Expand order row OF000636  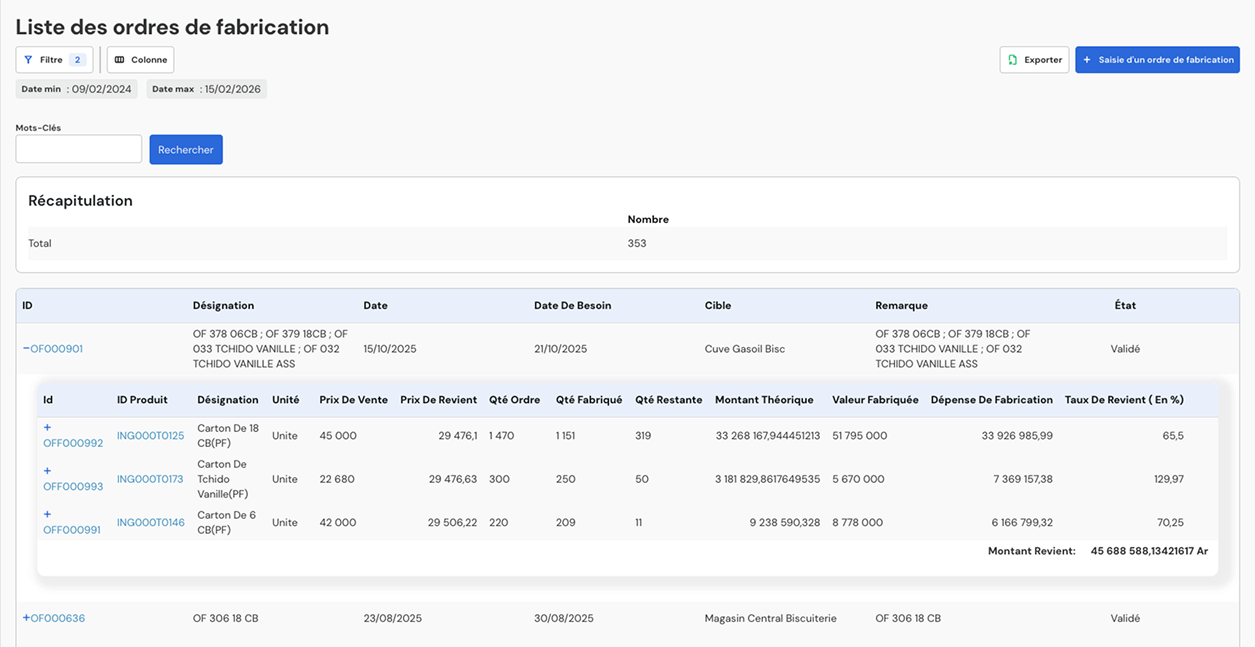26,618
